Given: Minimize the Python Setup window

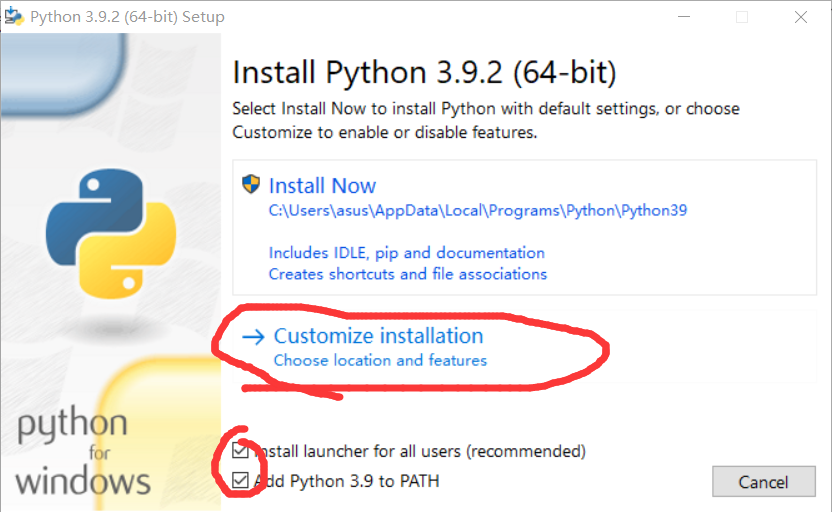Looking at the screenshot, I should click(684, 17).
